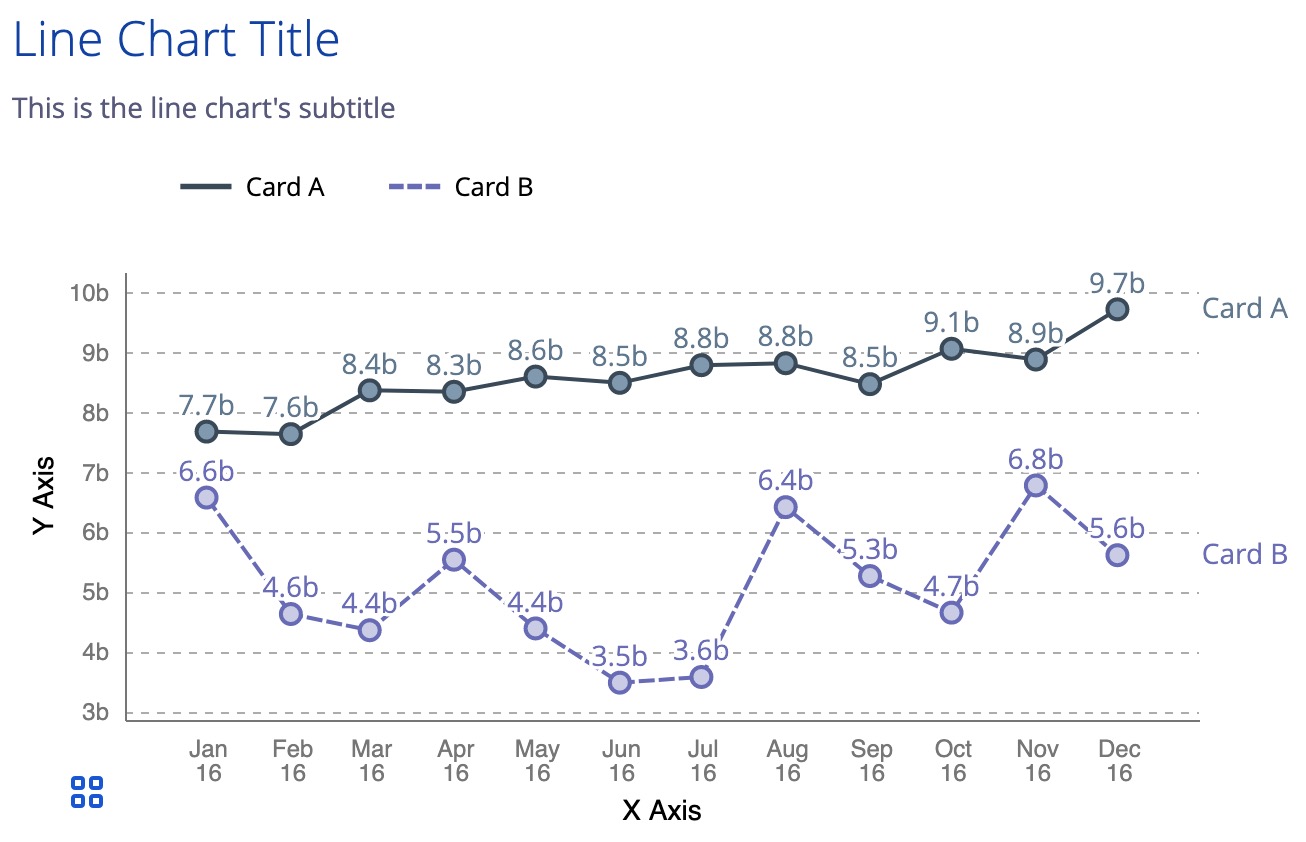The image size is (1306, 842).
Task: Select Card B Aug 16 point at 6.4b
Action: pos(785,507)
